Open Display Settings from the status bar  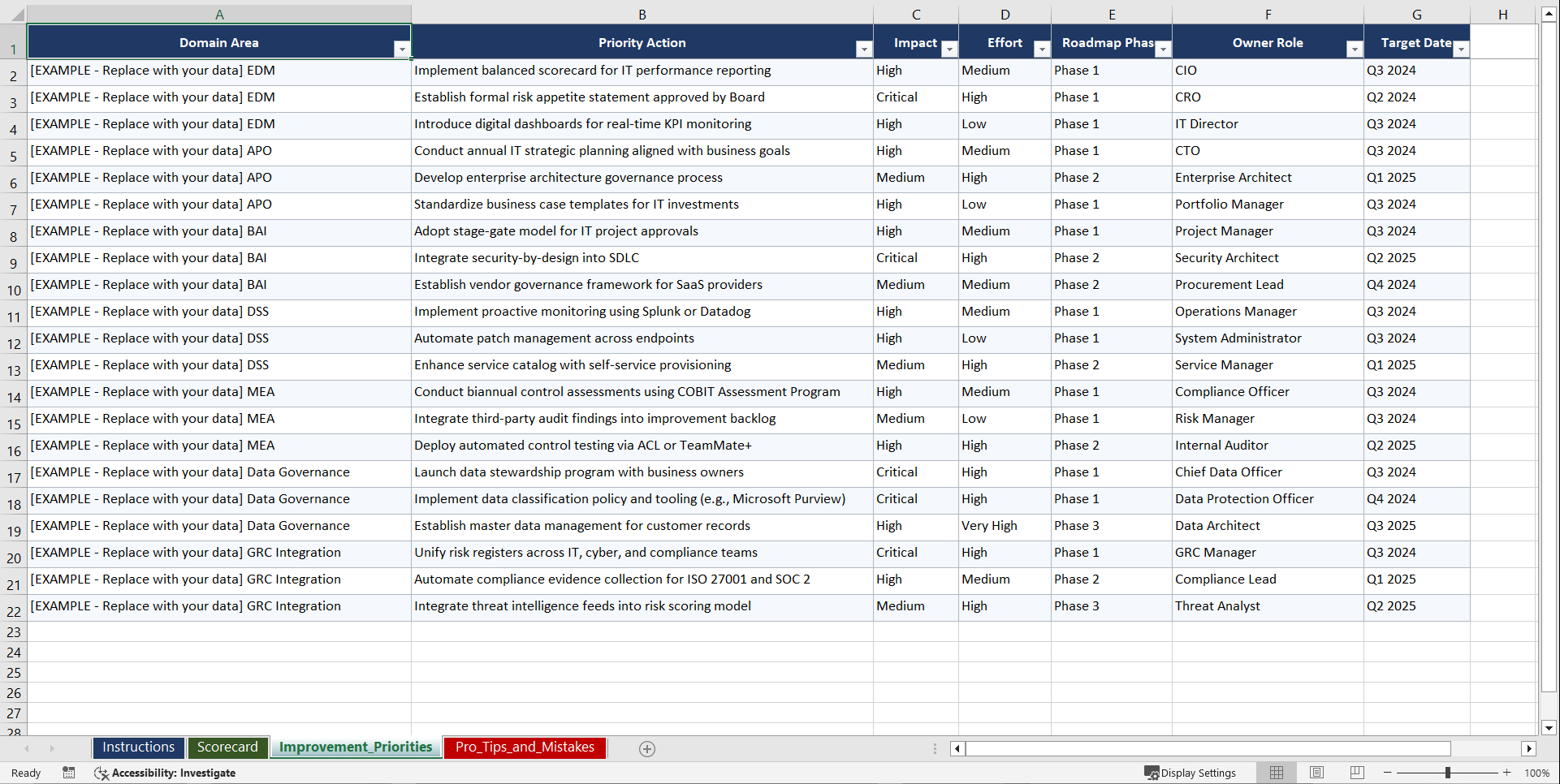pyautogui.click(x=1191, y=773)
